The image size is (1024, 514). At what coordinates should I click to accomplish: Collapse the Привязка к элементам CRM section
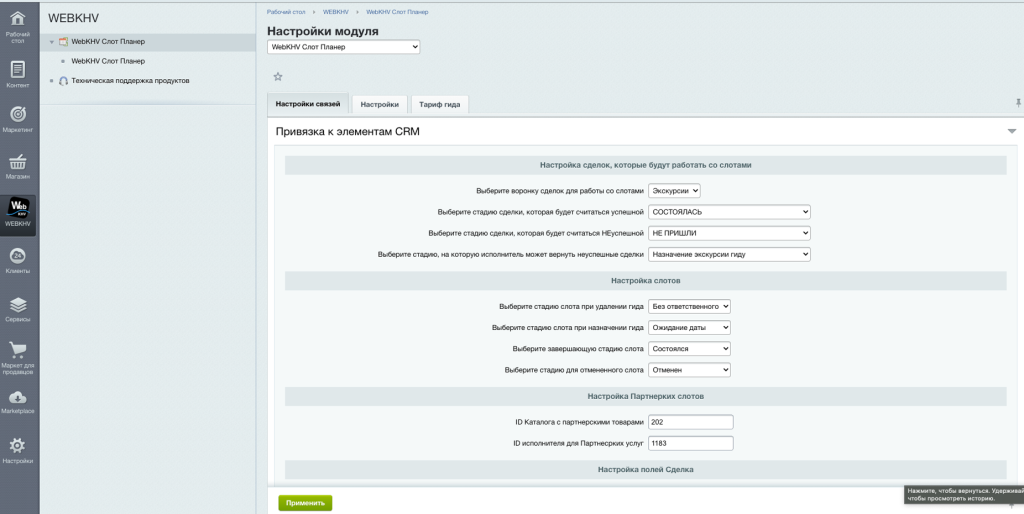click(1011, 131)
